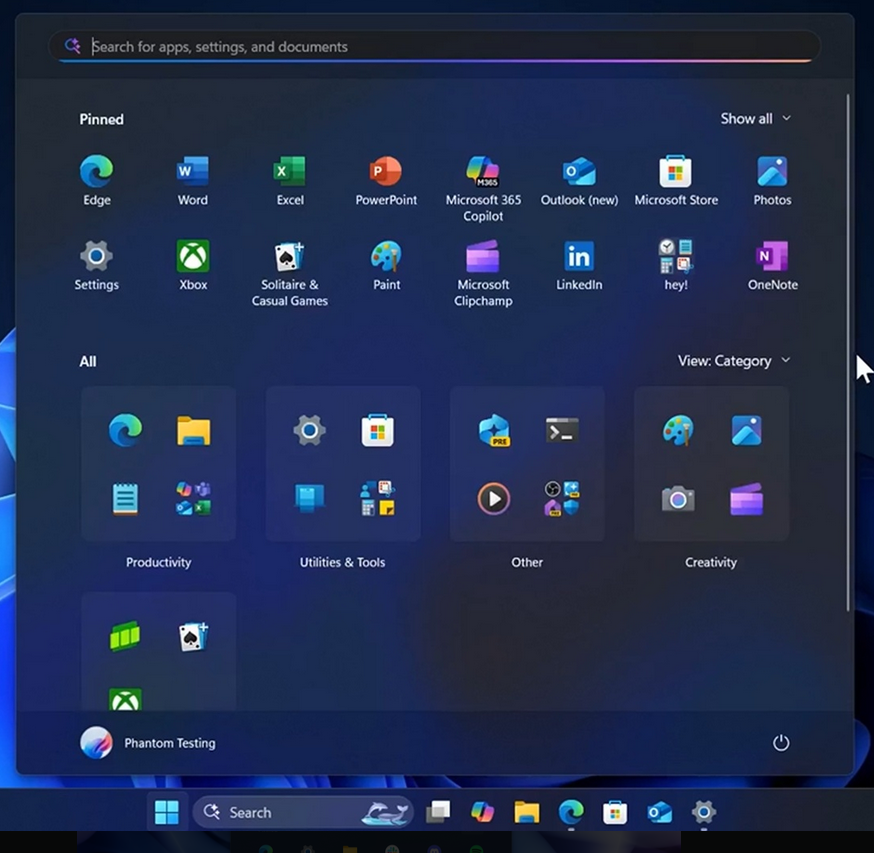
Task: Launch Paint from pinned apps
Action: pyautogui.click(x=386, y=265)
